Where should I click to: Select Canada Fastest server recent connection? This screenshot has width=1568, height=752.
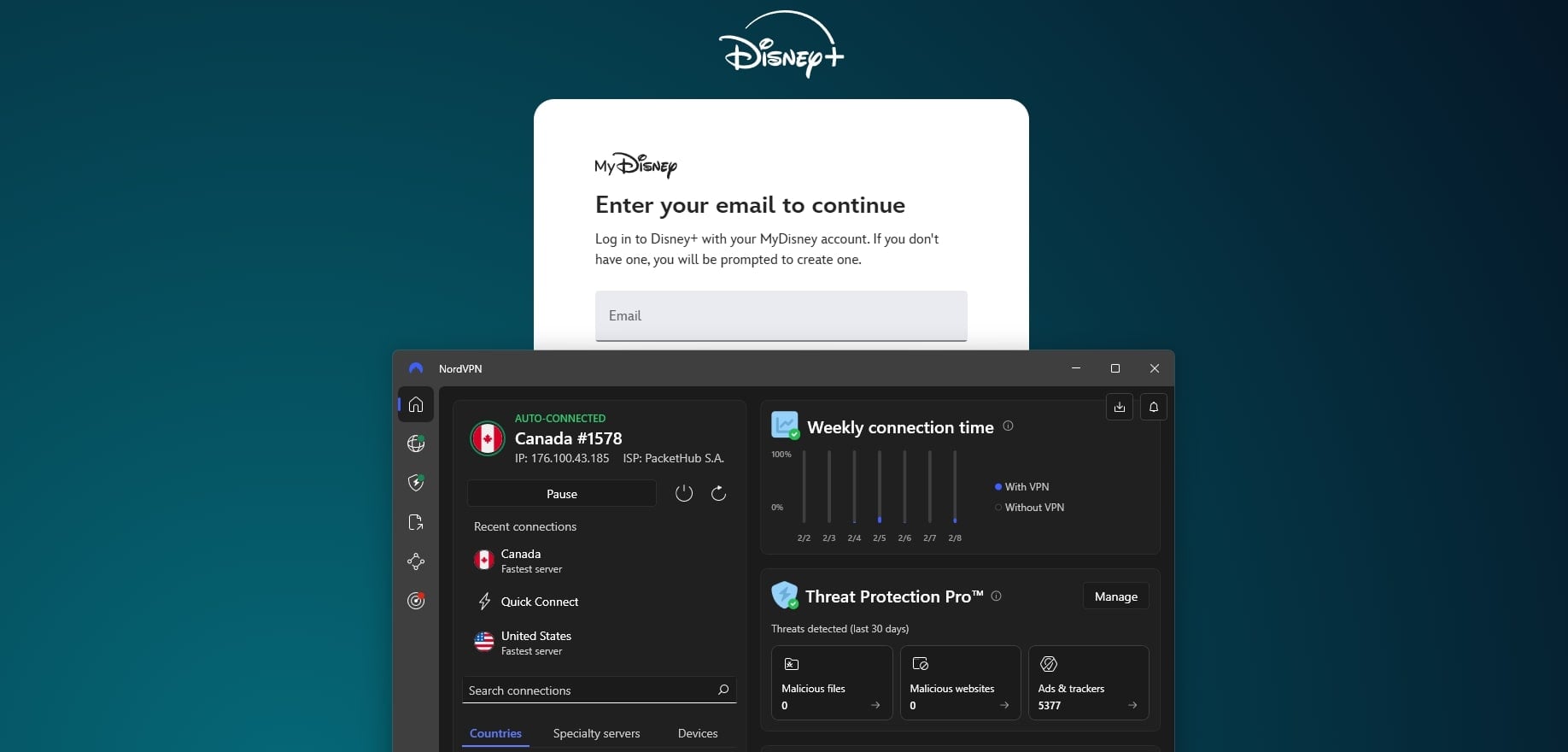pyautogui.click(x=598, y=561)
